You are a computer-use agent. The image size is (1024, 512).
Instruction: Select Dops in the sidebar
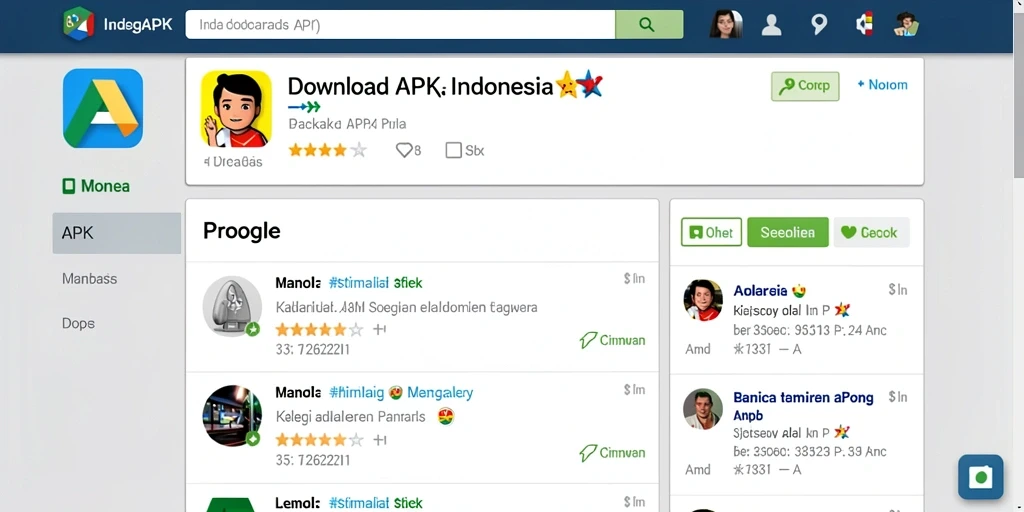[x=78, y=323]
